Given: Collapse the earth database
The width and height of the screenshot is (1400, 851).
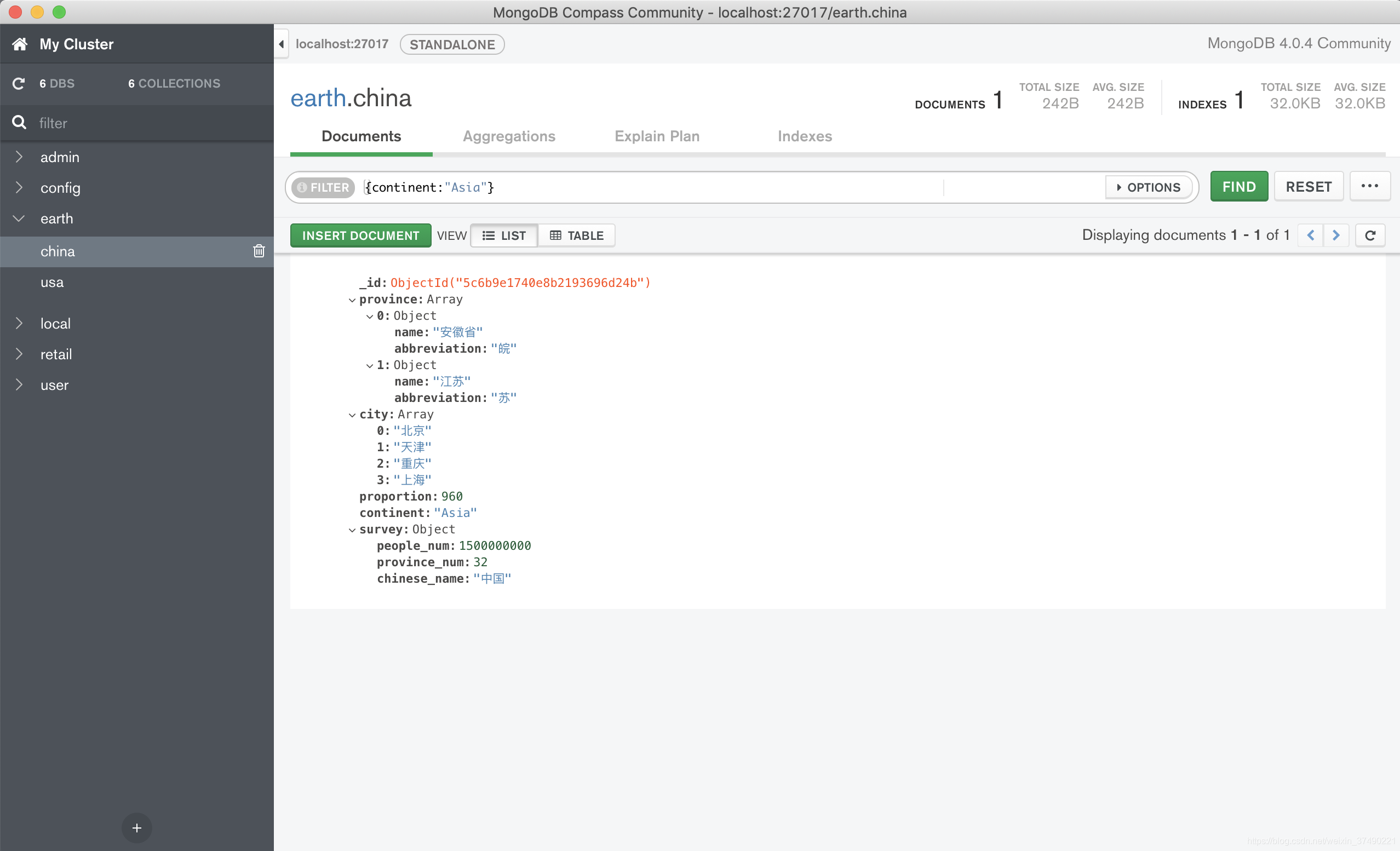Looking at the screenshot, I should tap(19, 218).
